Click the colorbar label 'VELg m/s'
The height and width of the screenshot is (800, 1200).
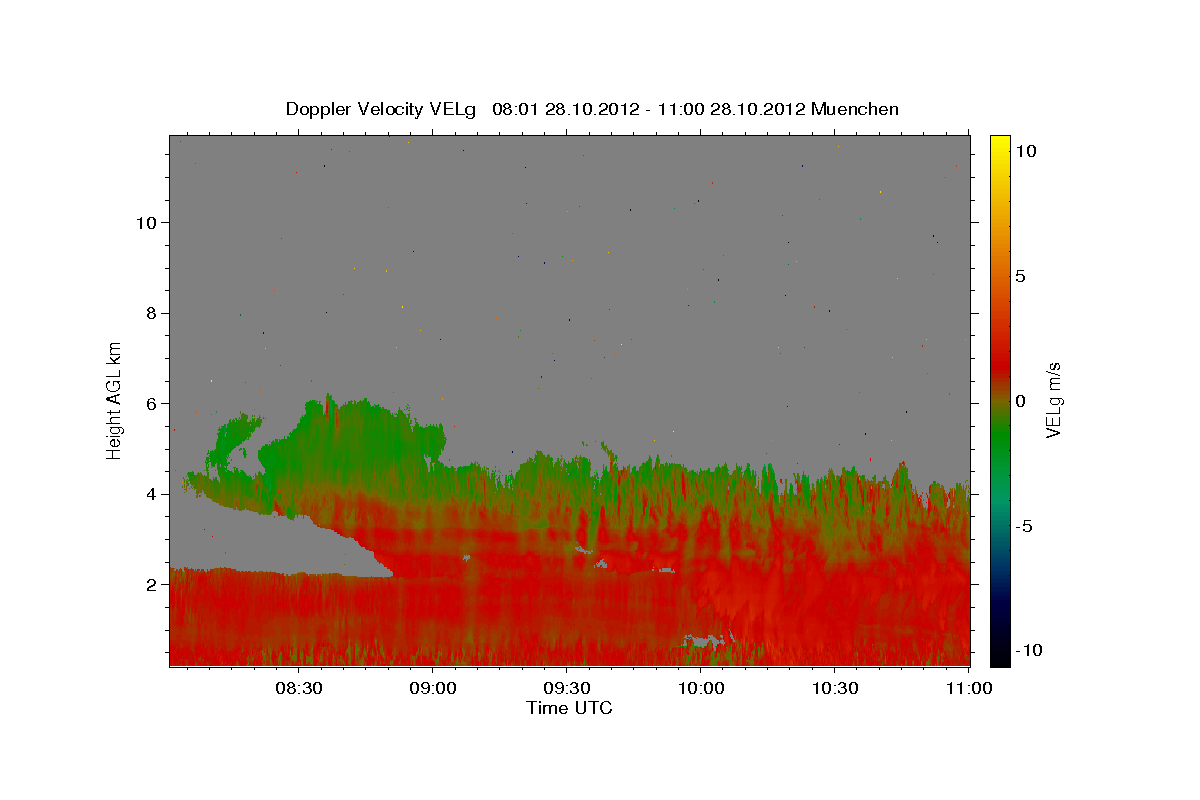pyautogui.click(x=1053, y=401)
